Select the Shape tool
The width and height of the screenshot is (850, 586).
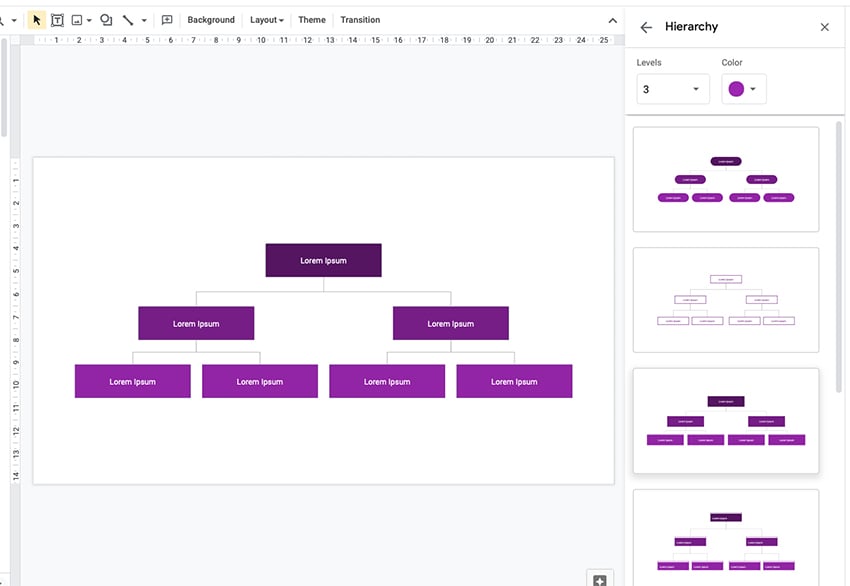pos(105,19)
